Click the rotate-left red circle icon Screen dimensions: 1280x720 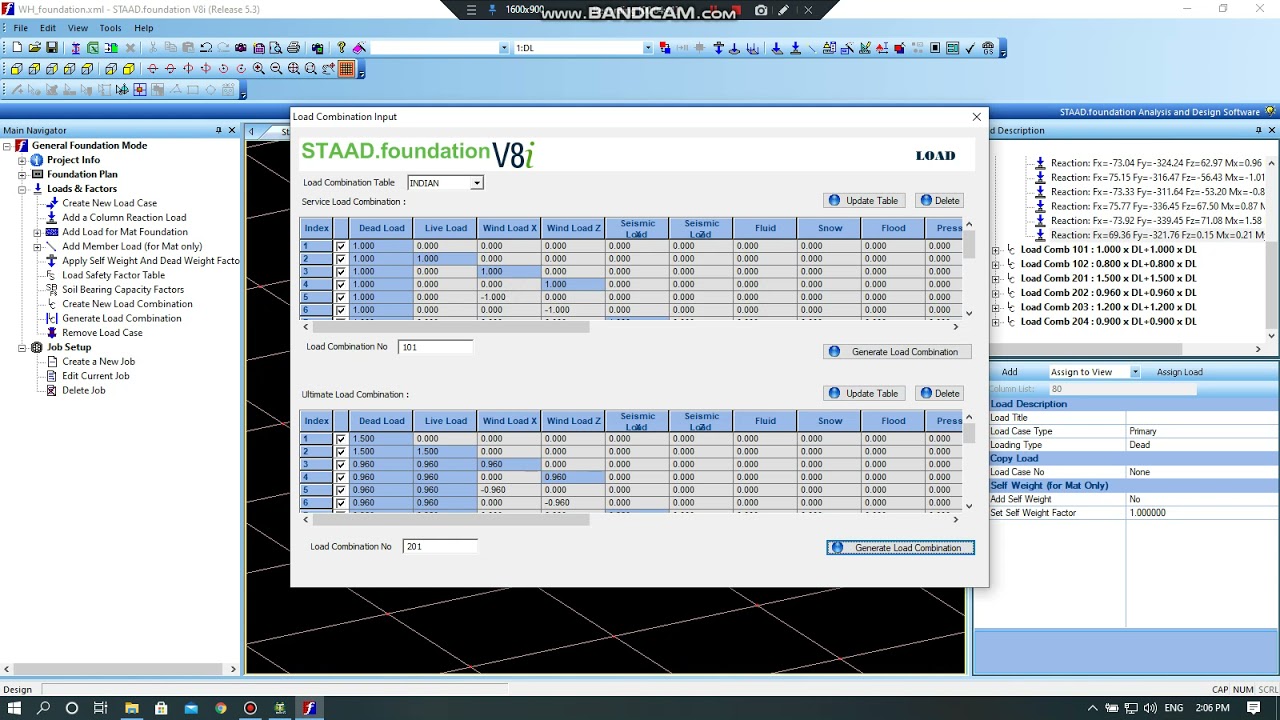(223, 69)
